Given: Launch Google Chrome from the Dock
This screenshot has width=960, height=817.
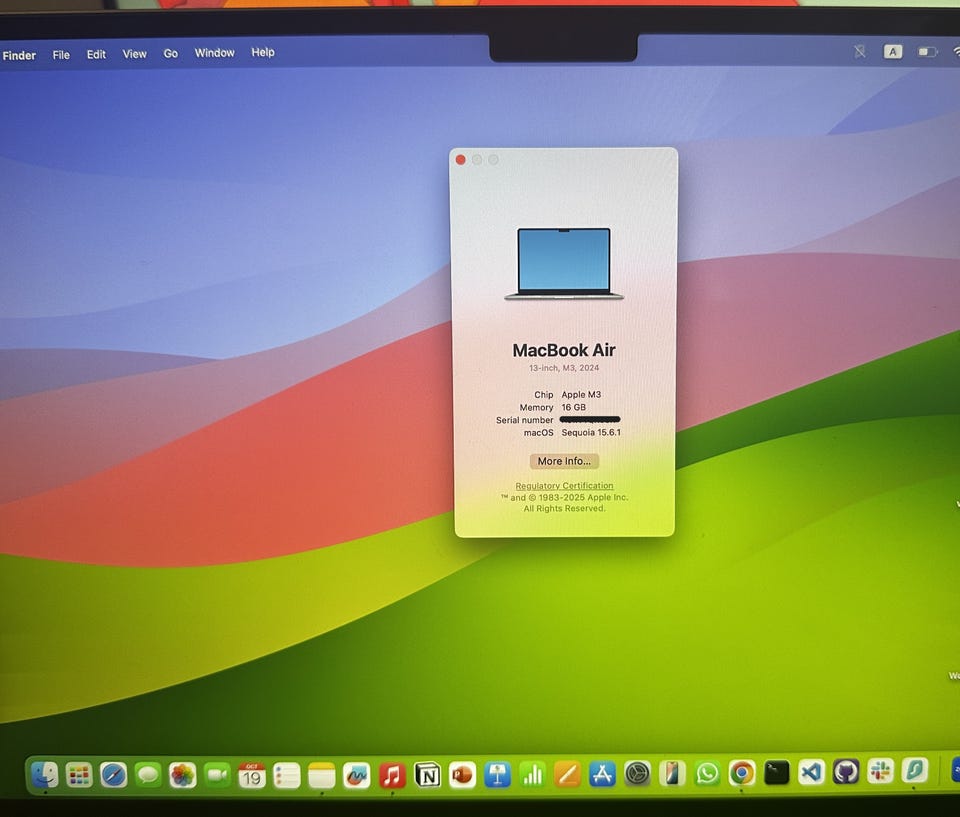Looking at the screenshot, I should [742, 773].
